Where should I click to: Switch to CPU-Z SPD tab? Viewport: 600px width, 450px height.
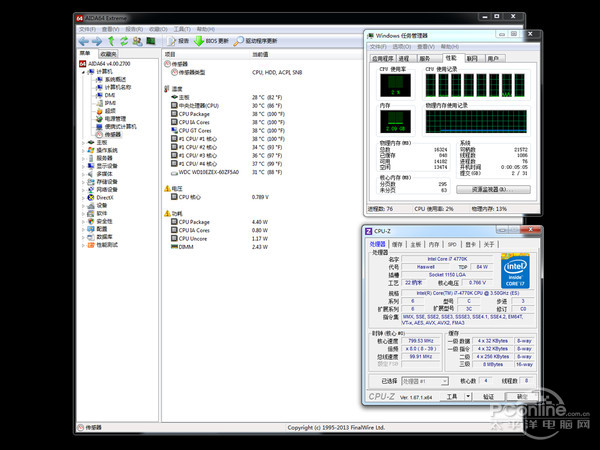452,244
